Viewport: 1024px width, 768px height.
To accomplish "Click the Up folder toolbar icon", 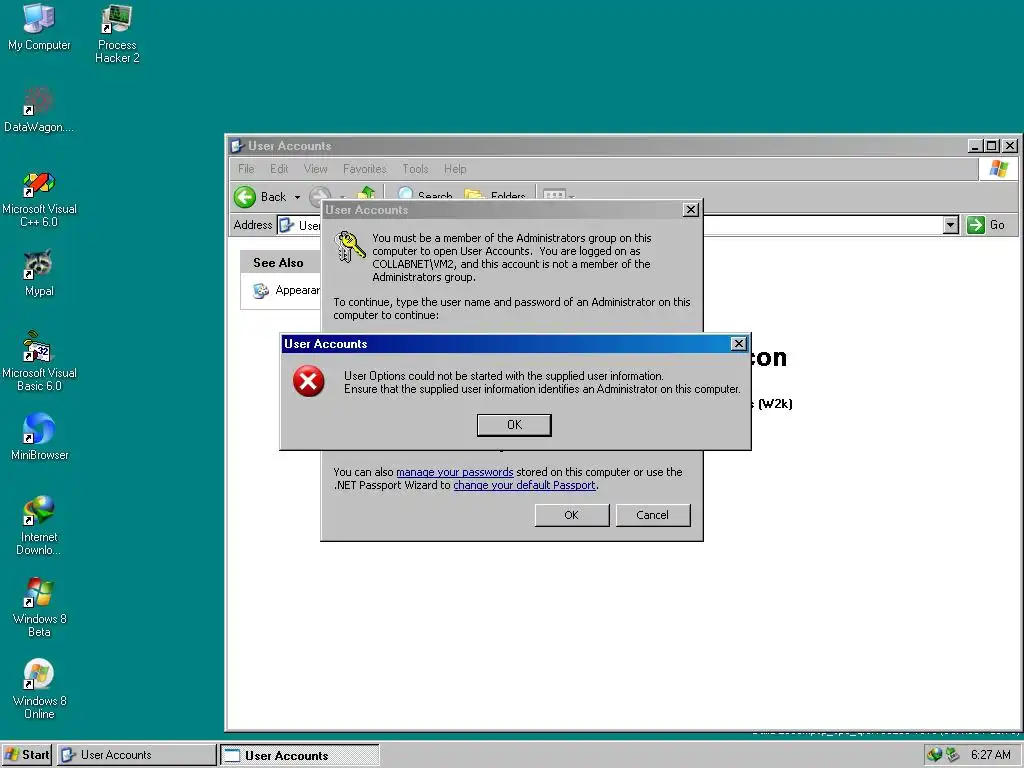I will click(367, 193).
